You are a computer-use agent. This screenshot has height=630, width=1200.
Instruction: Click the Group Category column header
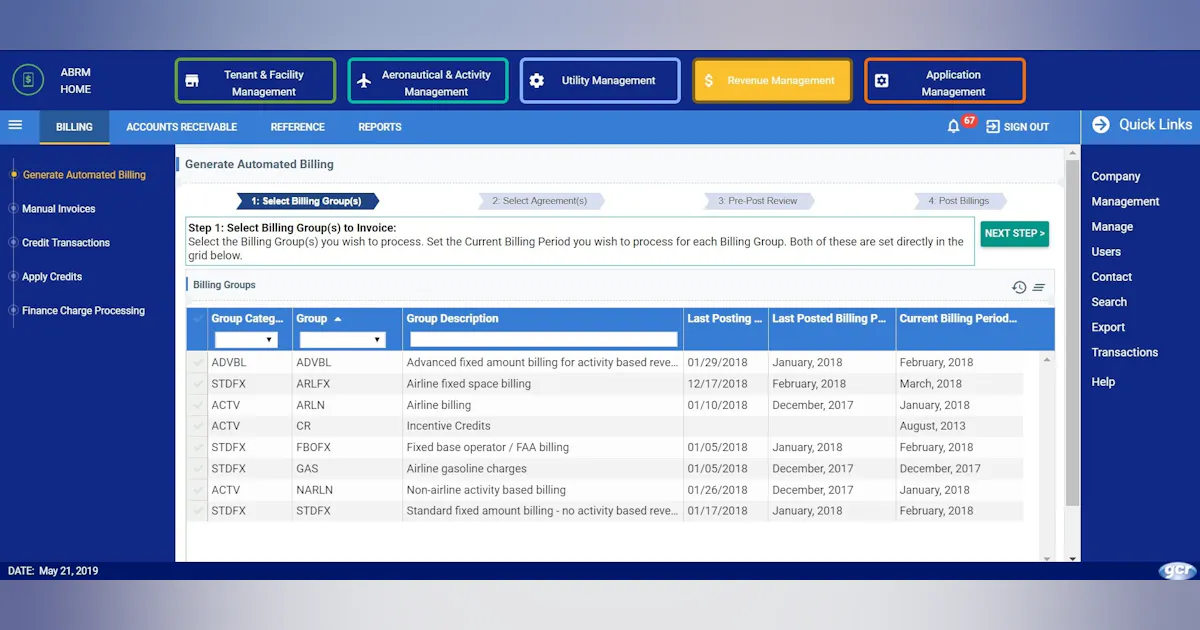click(x=248, y=319)
